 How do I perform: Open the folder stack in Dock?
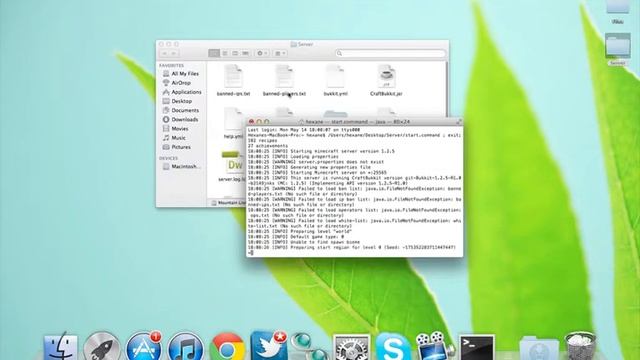point(539,349)
